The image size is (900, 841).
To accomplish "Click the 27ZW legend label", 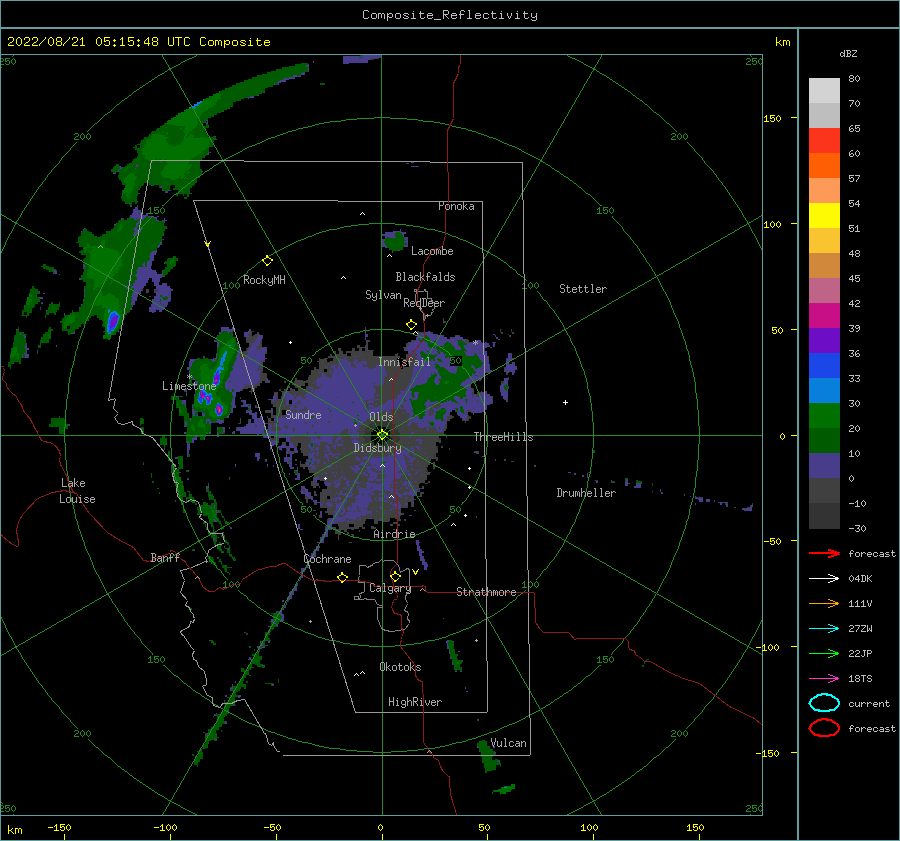I will (x=860, y=629).
